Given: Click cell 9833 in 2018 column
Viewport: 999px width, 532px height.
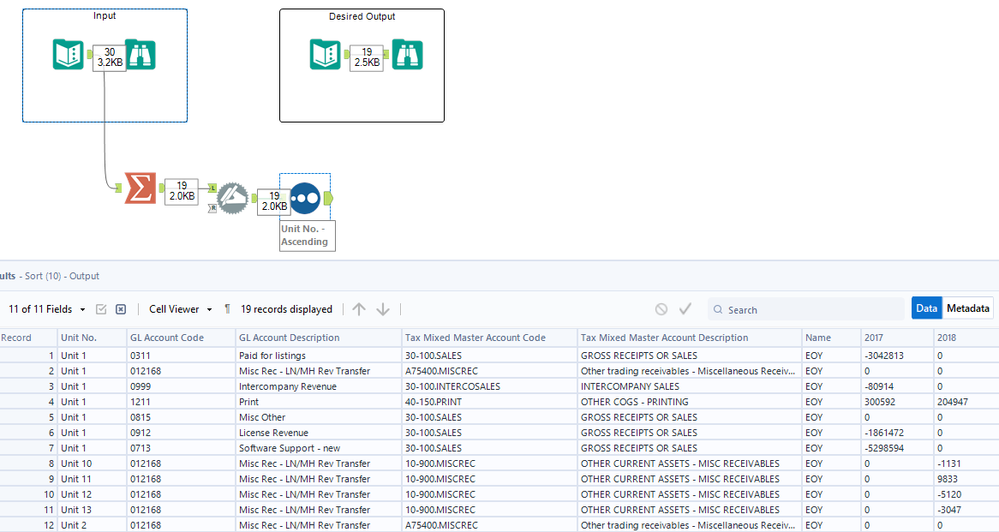Looking at the screenshot, I should pos(966,478).
